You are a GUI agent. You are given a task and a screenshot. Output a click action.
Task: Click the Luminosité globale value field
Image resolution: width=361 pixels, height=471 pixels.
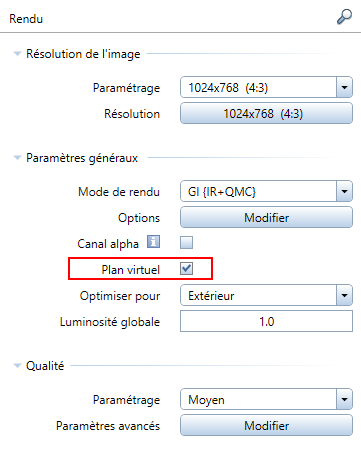(x=266, y=321)
